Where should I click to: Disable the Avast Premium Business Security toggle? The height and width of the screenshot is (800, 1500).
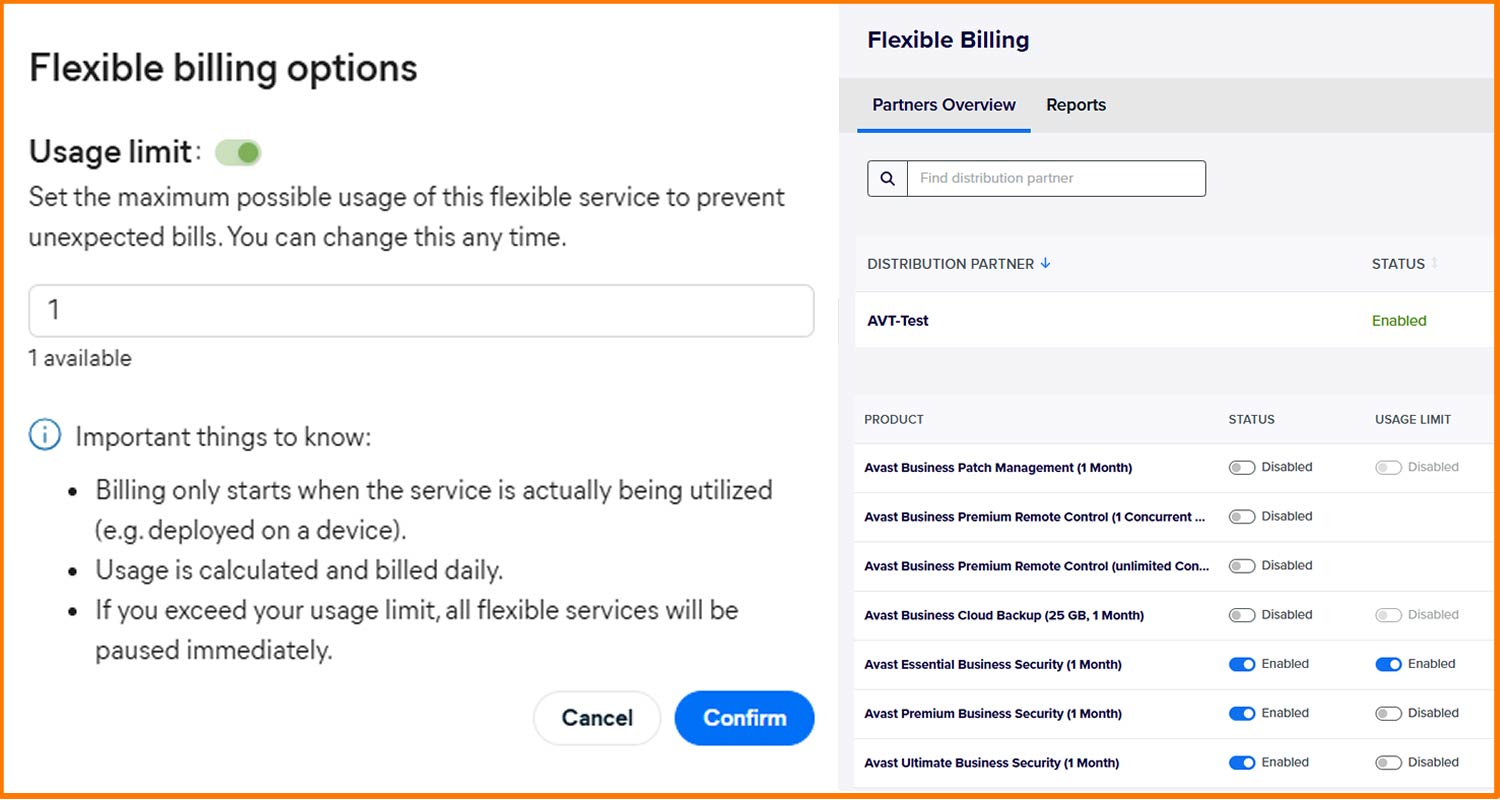(1242, 713)
